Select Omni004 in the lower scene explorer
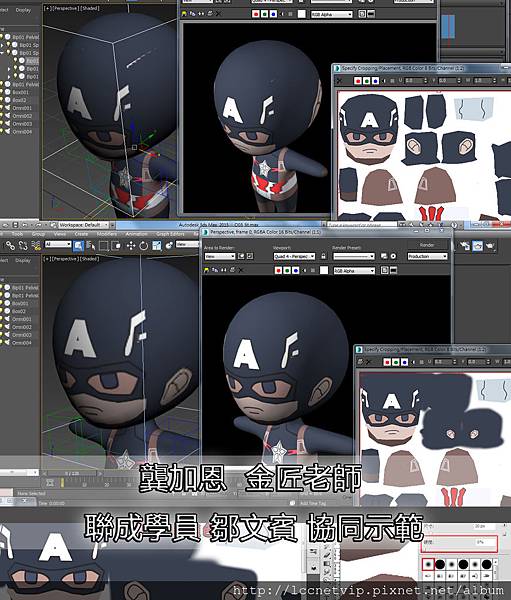Screen dimensions: 511x600 pos(21,343)
